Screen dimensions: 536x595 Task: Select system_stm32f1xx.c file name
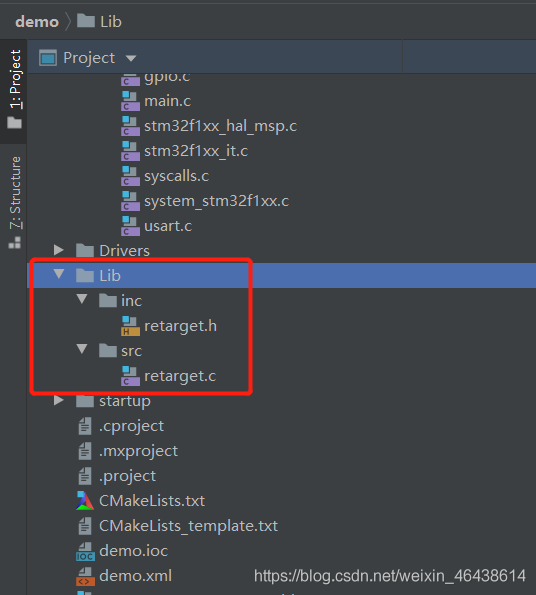pos(216,201)
